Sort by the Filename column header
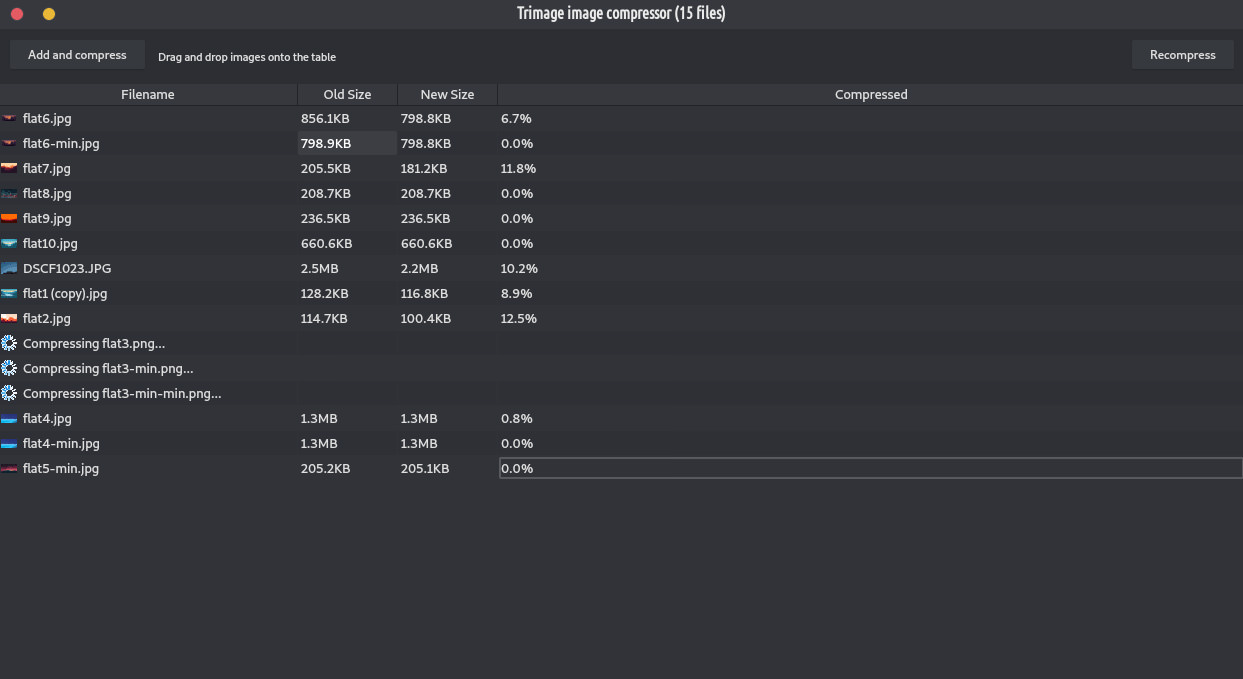Viewport: 1243px width, 679px height. click(x=148, y=94)
